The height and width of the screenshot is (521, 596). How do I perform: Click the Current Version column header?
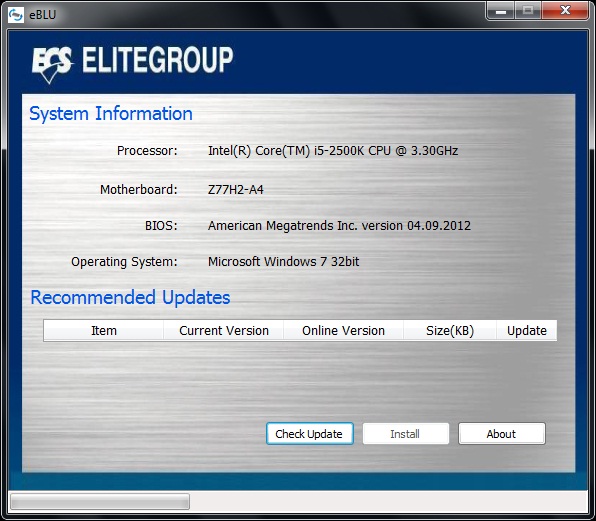(x=224, y=331)
